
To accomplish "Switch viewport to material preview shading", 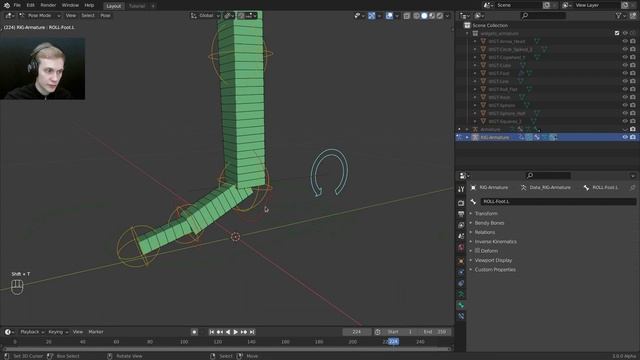I will coord(432,16).
